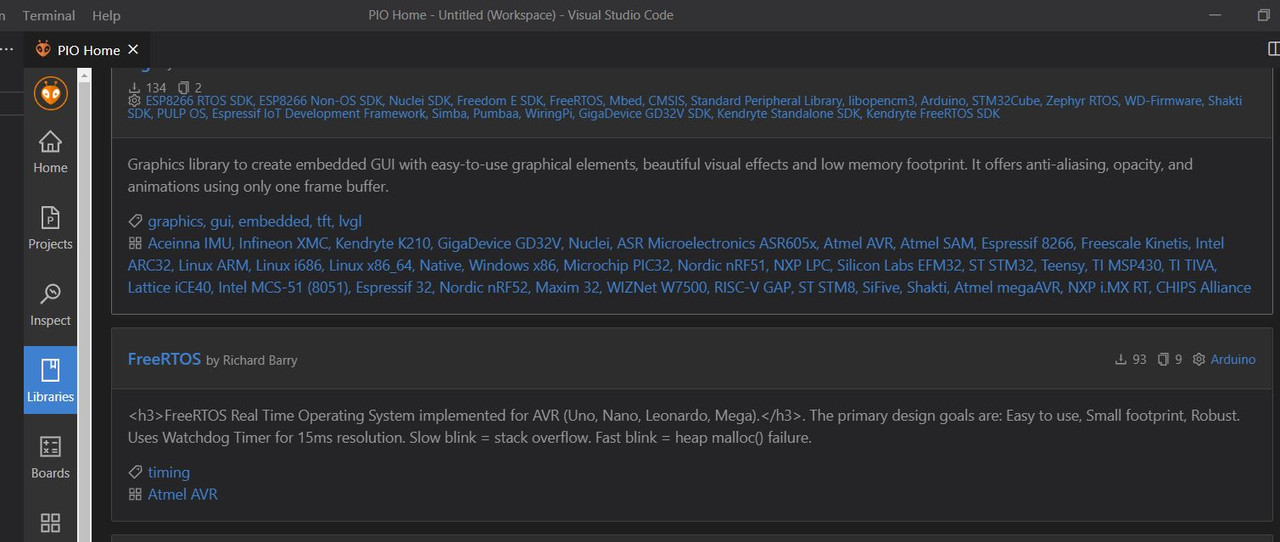This screenshot has height=542, width=1280.
Task: Filter by the timing tag
Action: 169,472
